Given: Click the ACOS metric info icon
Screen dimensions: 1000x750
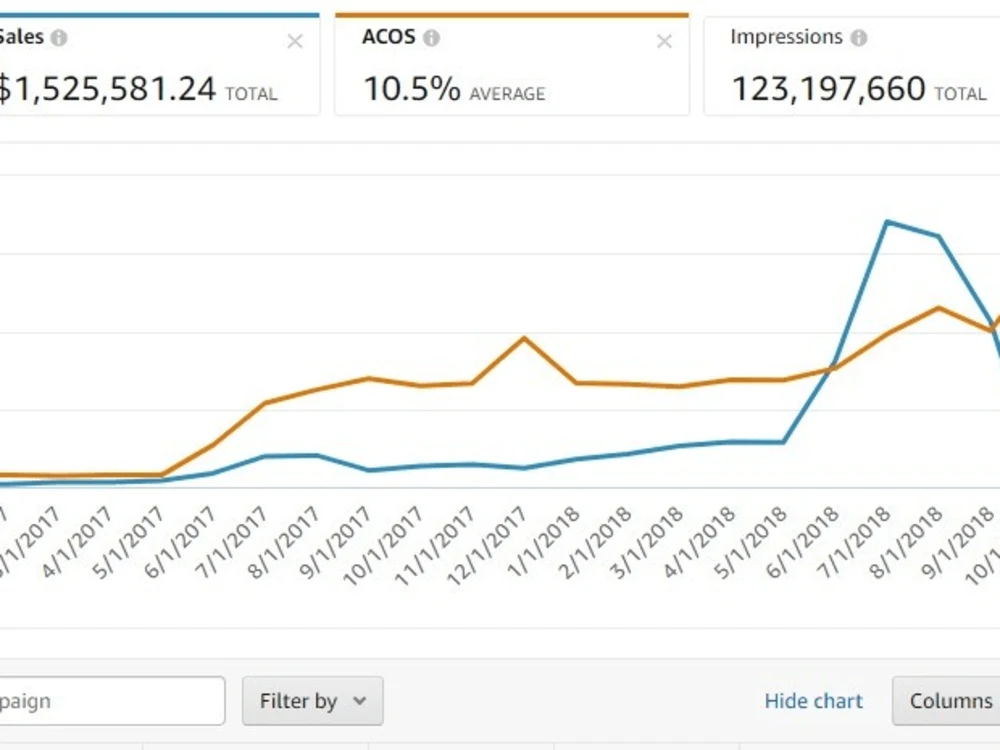Looking at the screenshot, I should coord(432,36).
